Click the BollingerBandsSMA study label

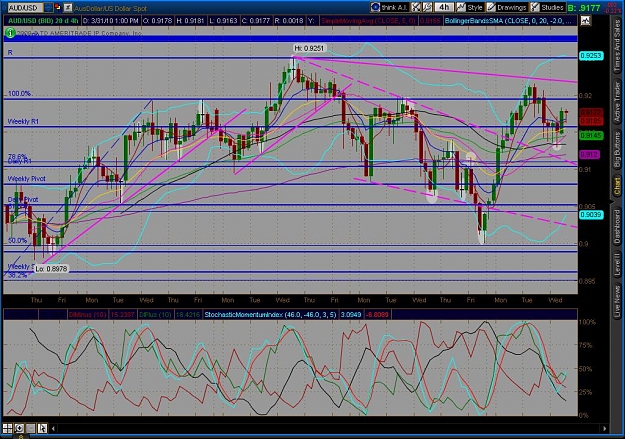pos(510,20)
